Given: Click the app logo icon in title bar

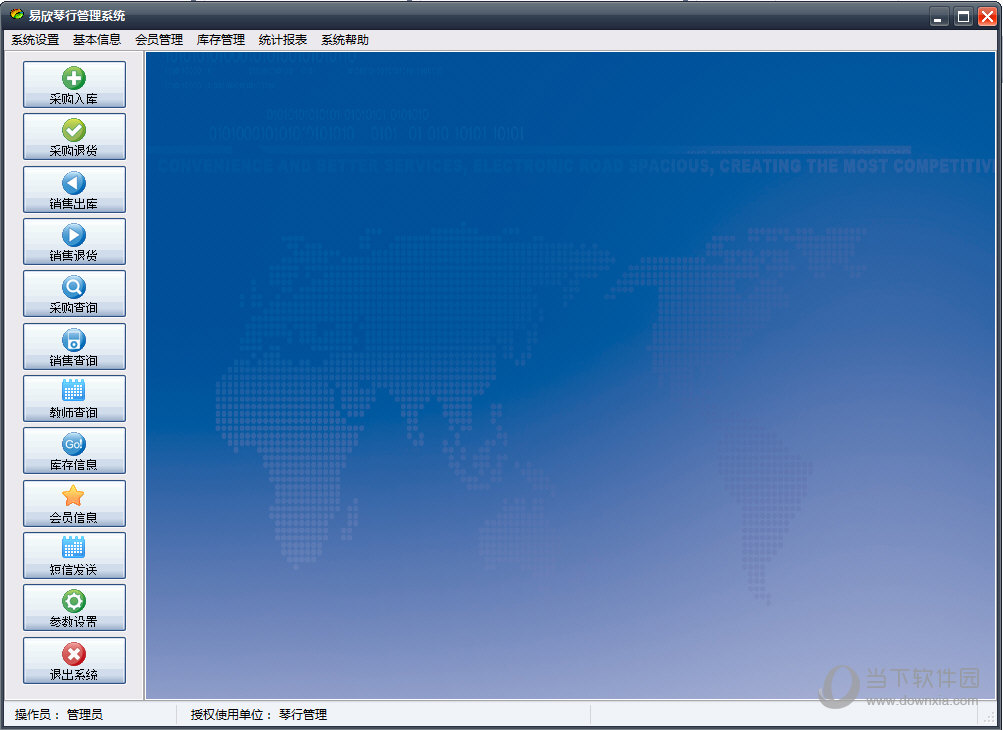Looking at the screenshot, I should pyautogui.click(x=17, y=15).
